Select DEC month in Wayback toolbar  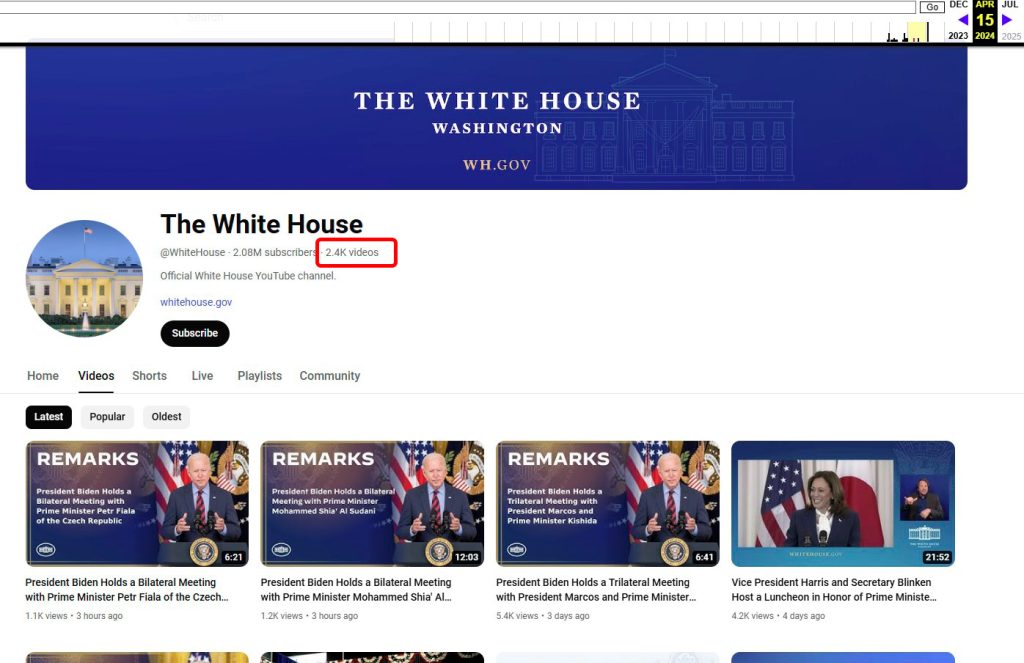coord(958,5)
